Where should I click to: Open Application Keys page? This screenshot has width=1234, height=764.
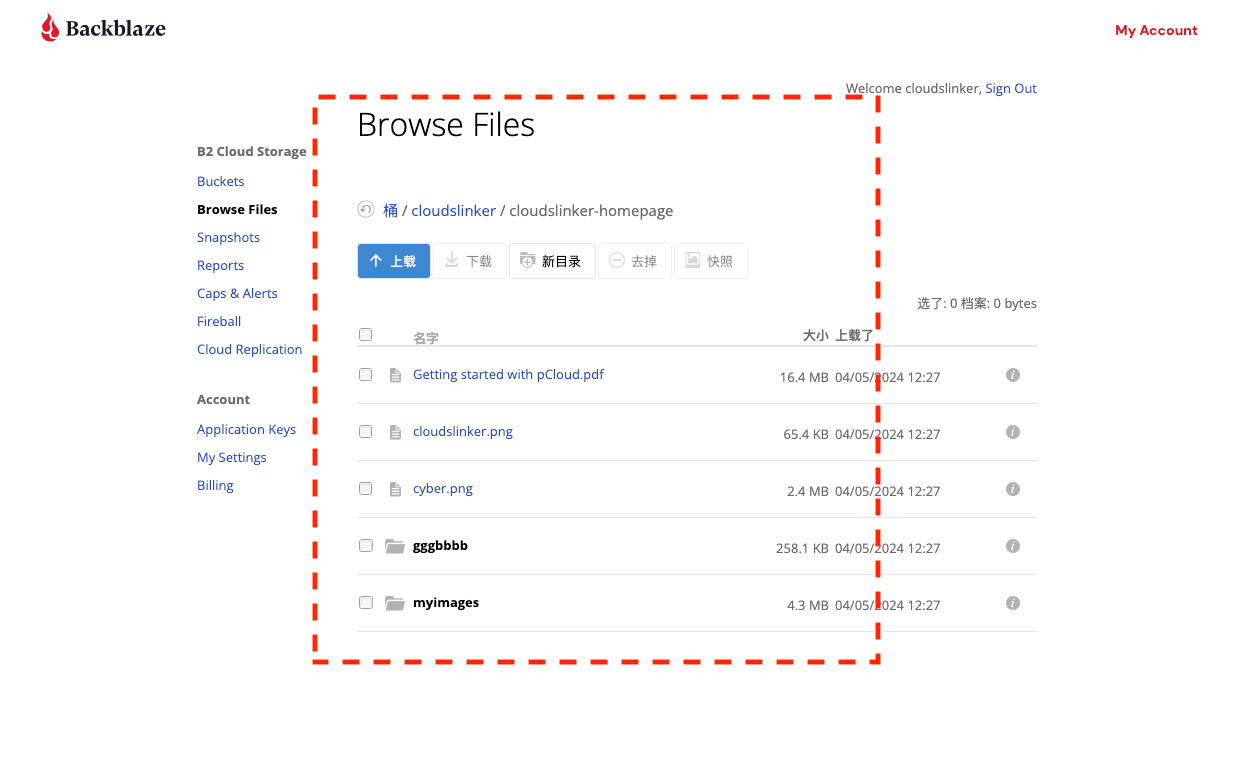pyautogui.click(x=246, y=429)
